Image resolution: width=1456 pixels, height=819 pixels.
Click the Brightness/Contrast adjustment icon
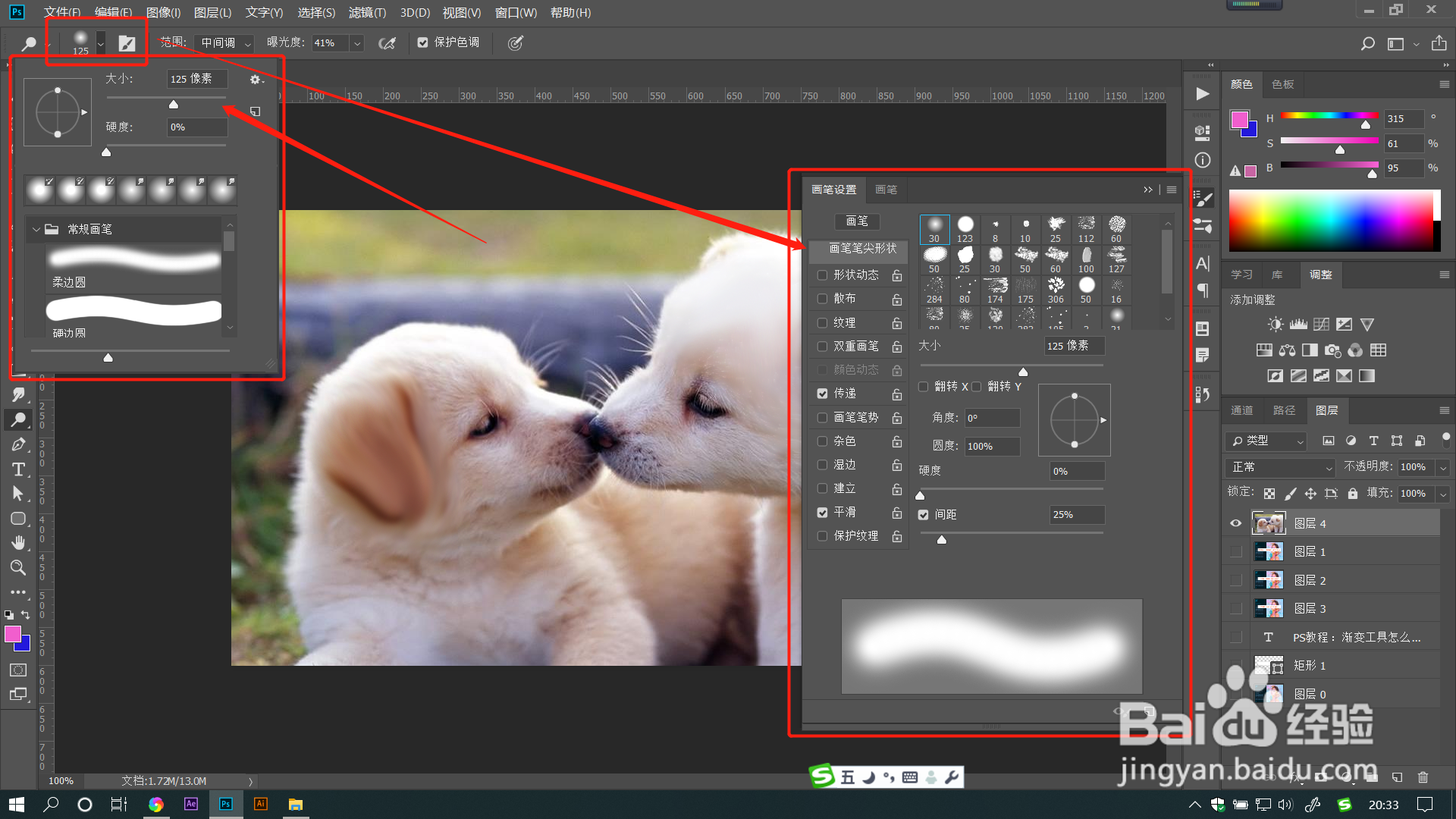click(1276, 325)
